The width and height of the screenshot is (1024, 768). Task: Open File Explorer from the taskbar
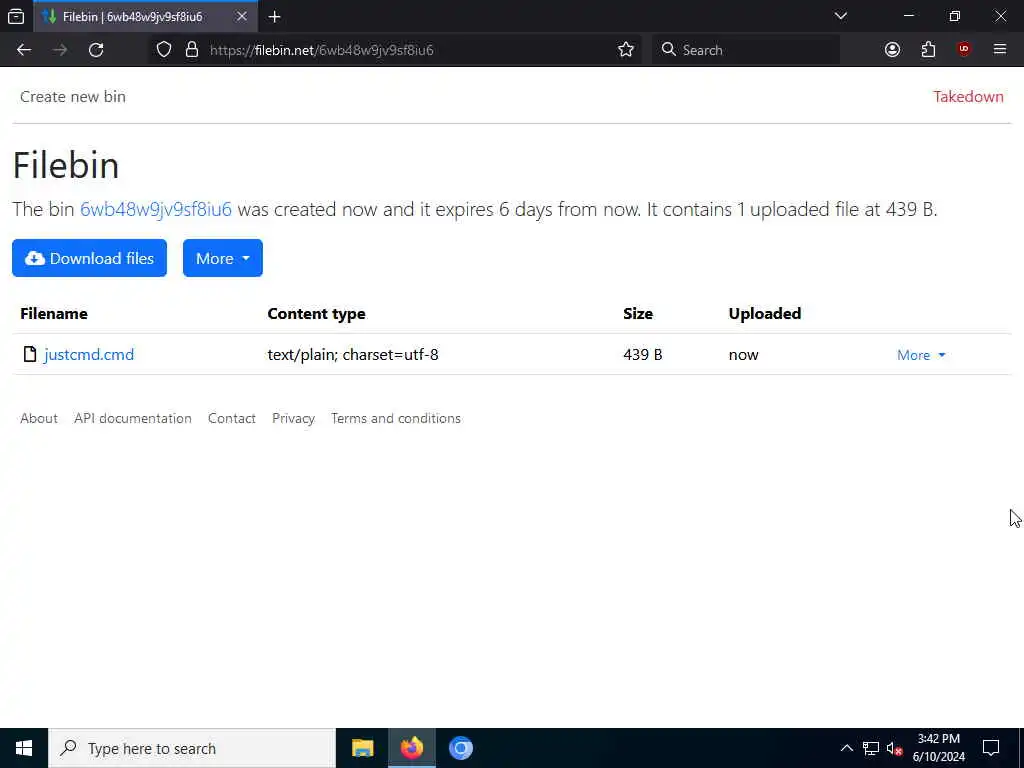(x=362, y=748)
